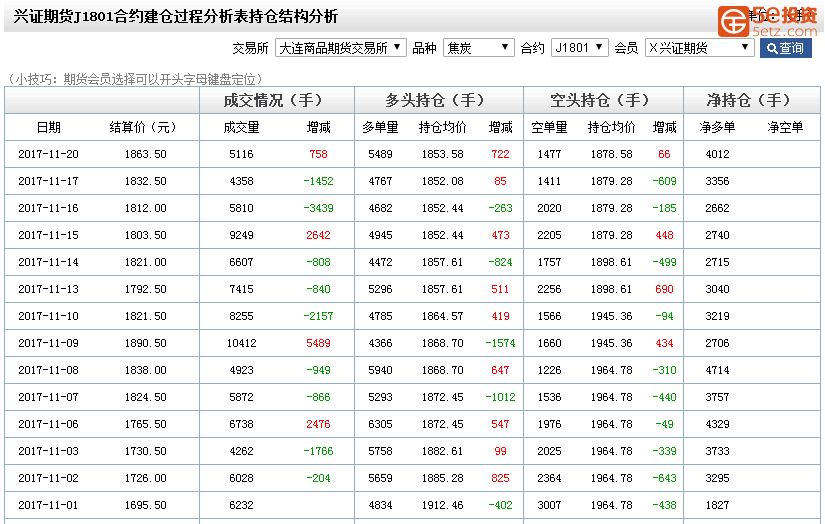Click long average price 1912.46

pos(442,505)
